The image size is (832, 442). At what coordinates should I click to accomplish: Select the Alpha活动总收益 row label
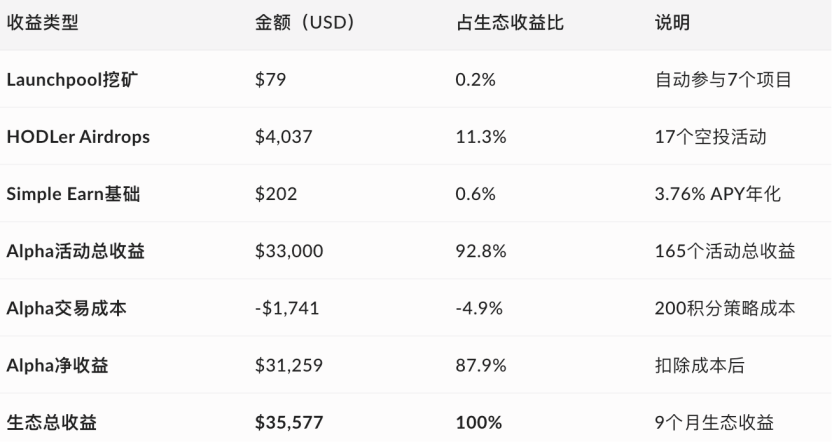tap(76, 252)
